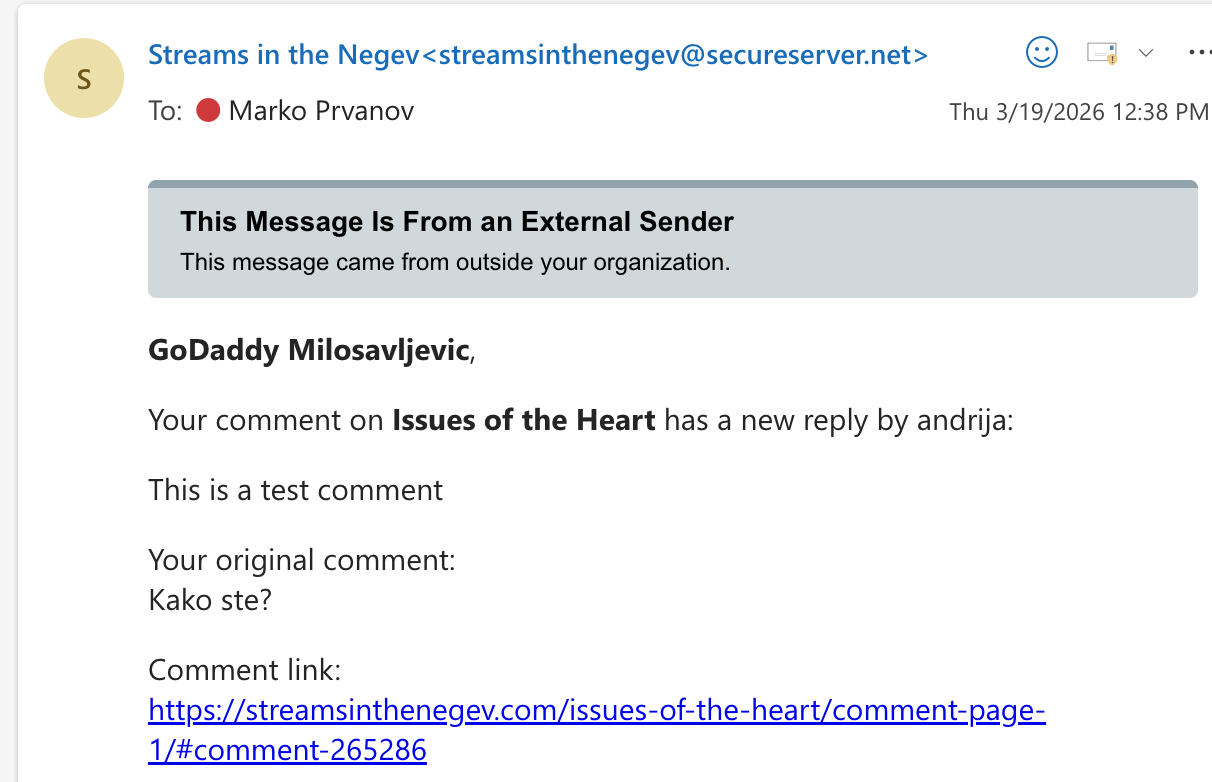Click the text 'This is a test comment'

tap(295, 490)
